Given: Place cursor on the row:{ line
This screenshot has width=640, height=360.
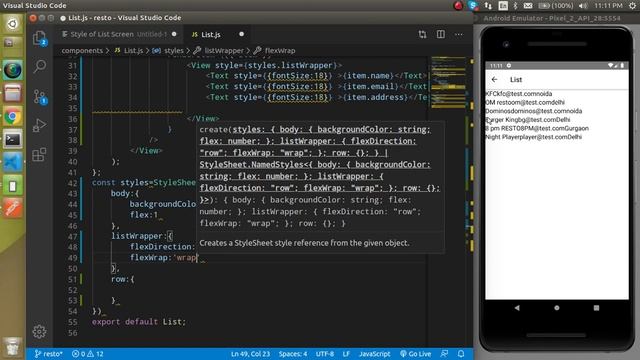Looking at the screenshot, I should (x=122, y=279).
